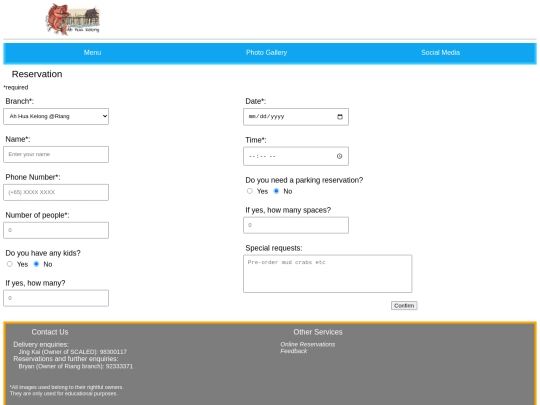540x405 pixels.
Task: Select No for having kids
Action: (x=36, y=264)
